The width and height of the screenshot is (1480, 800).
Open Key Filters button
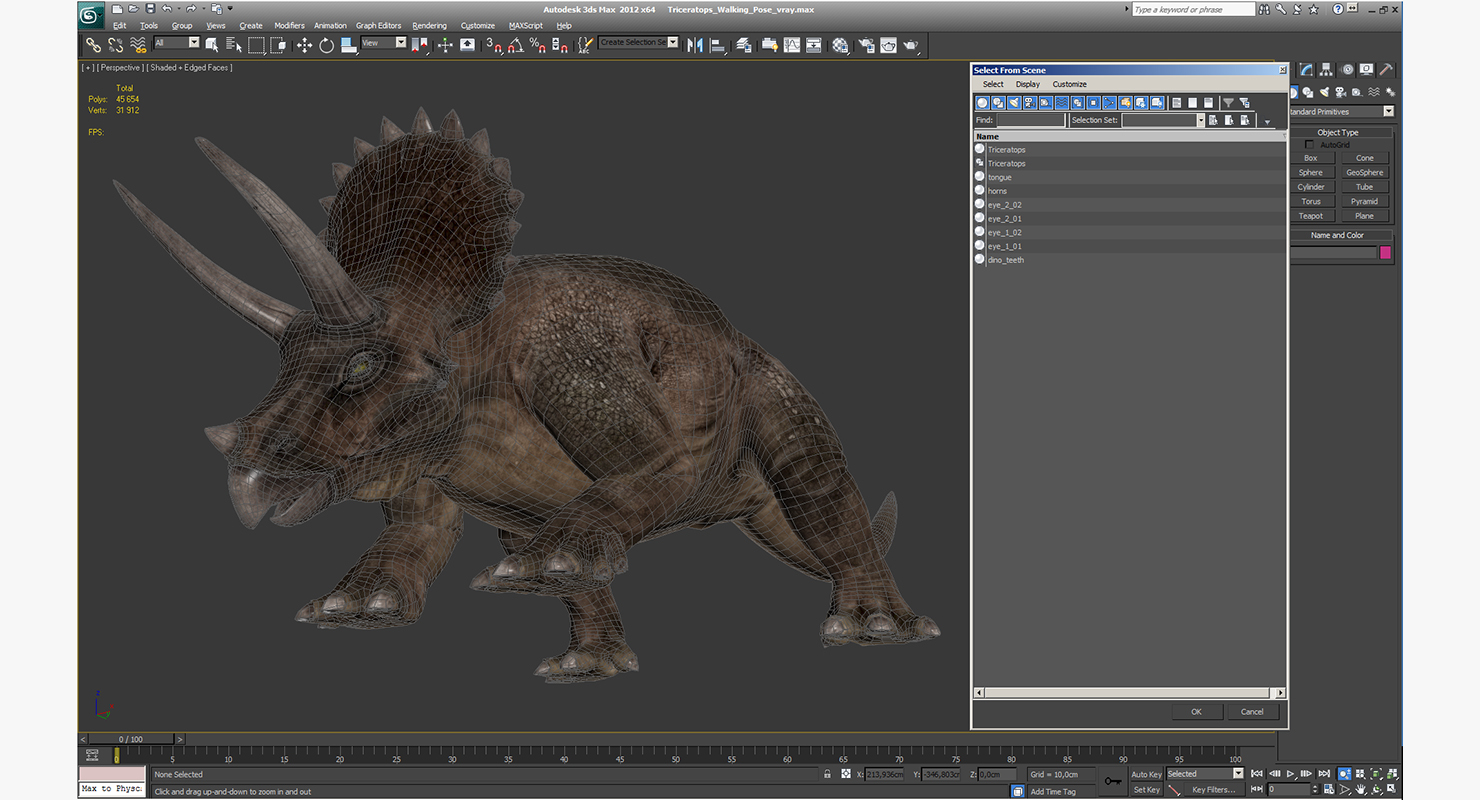1213,790
